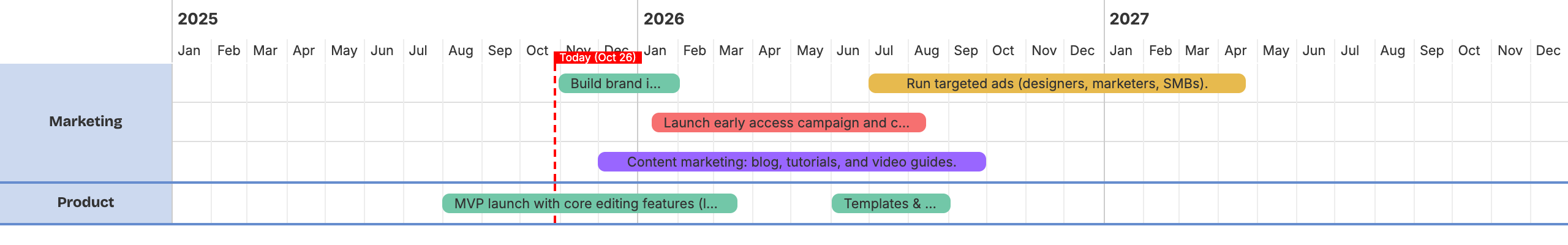This screenshot has width=1568, height=245.
Task: Open the "MVP launch with core editing features" bar
Action: pyautogui.click(x=589, y=203)
